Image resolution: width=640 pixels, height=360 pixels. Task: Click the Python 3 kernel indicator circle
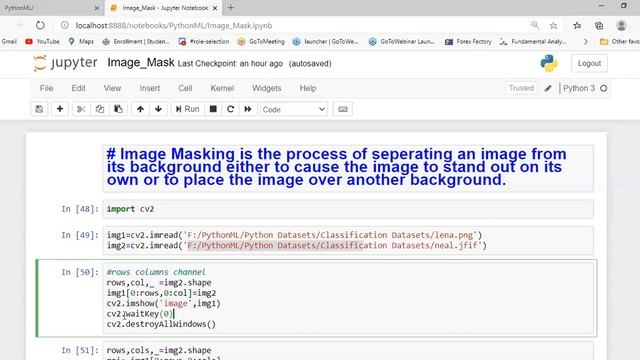pyautogui.click(x=604, y=88)
